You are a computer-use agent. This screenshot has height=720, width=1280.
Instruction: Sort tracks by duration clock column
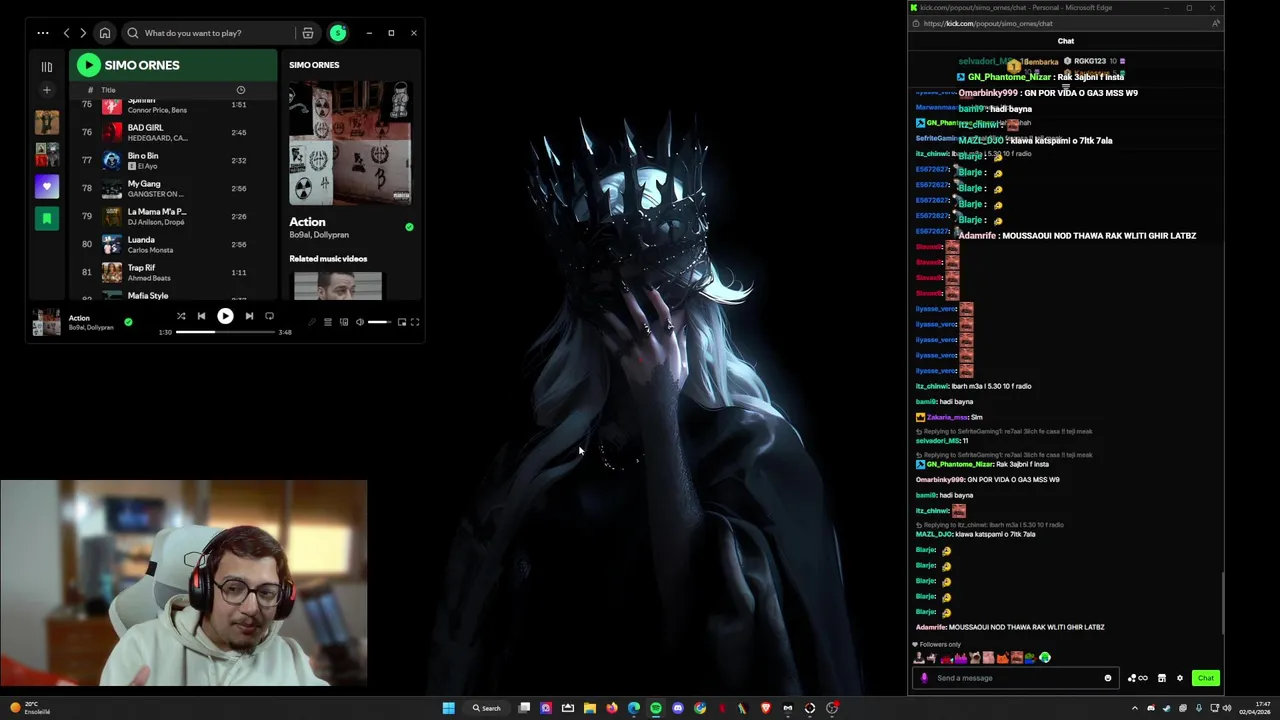coord(240,90)
